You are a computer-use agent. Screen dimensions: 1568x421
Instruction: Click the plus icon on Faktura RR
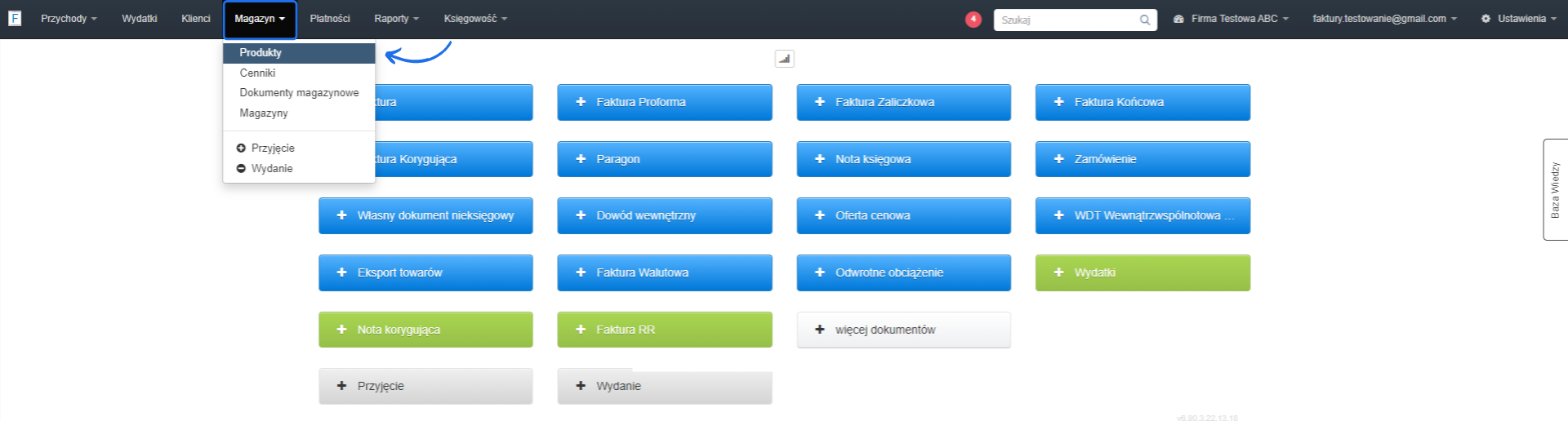(581, 330)
